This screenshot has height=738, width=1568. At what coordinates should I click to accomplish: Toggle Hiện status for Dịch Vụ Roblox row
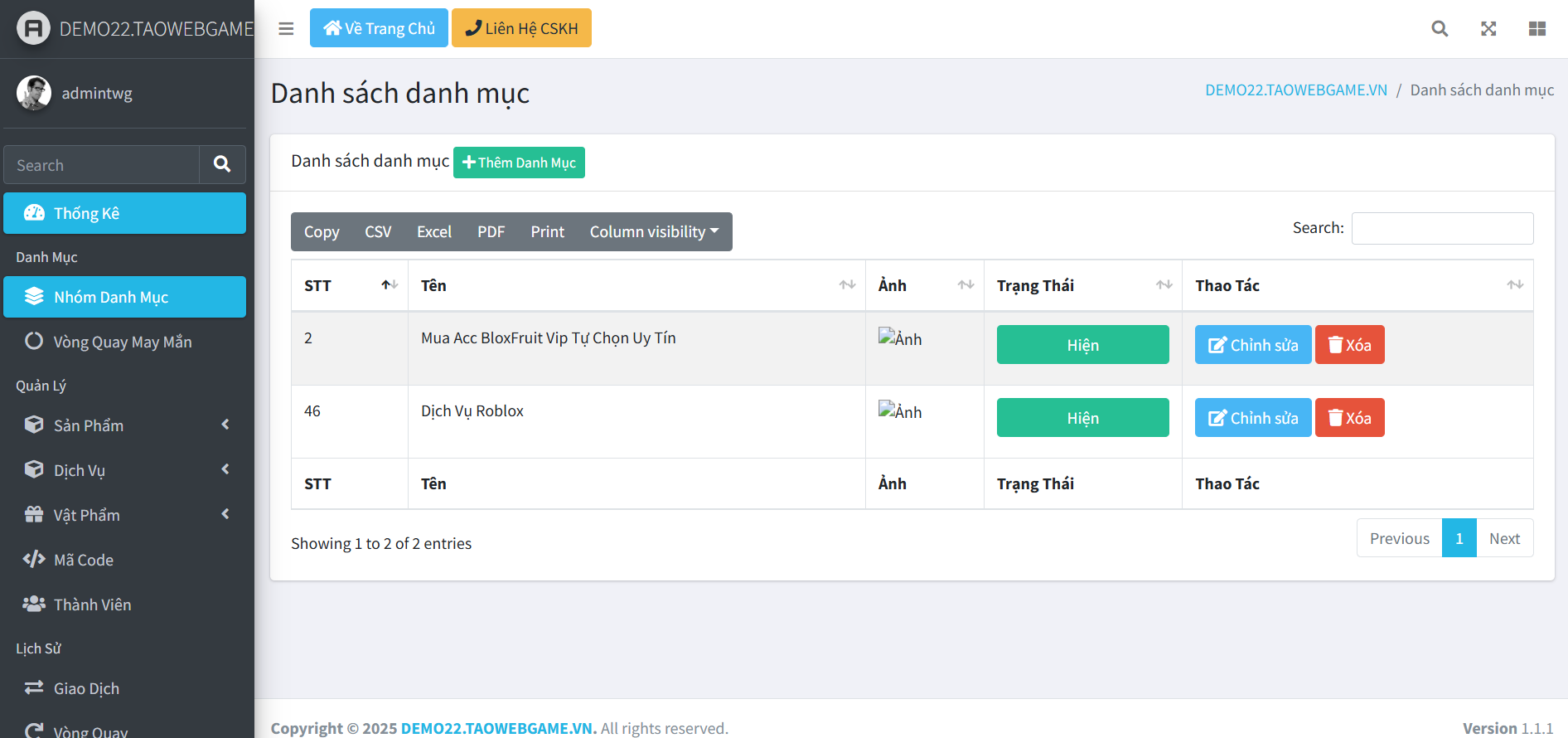(x=1082, y=418)
